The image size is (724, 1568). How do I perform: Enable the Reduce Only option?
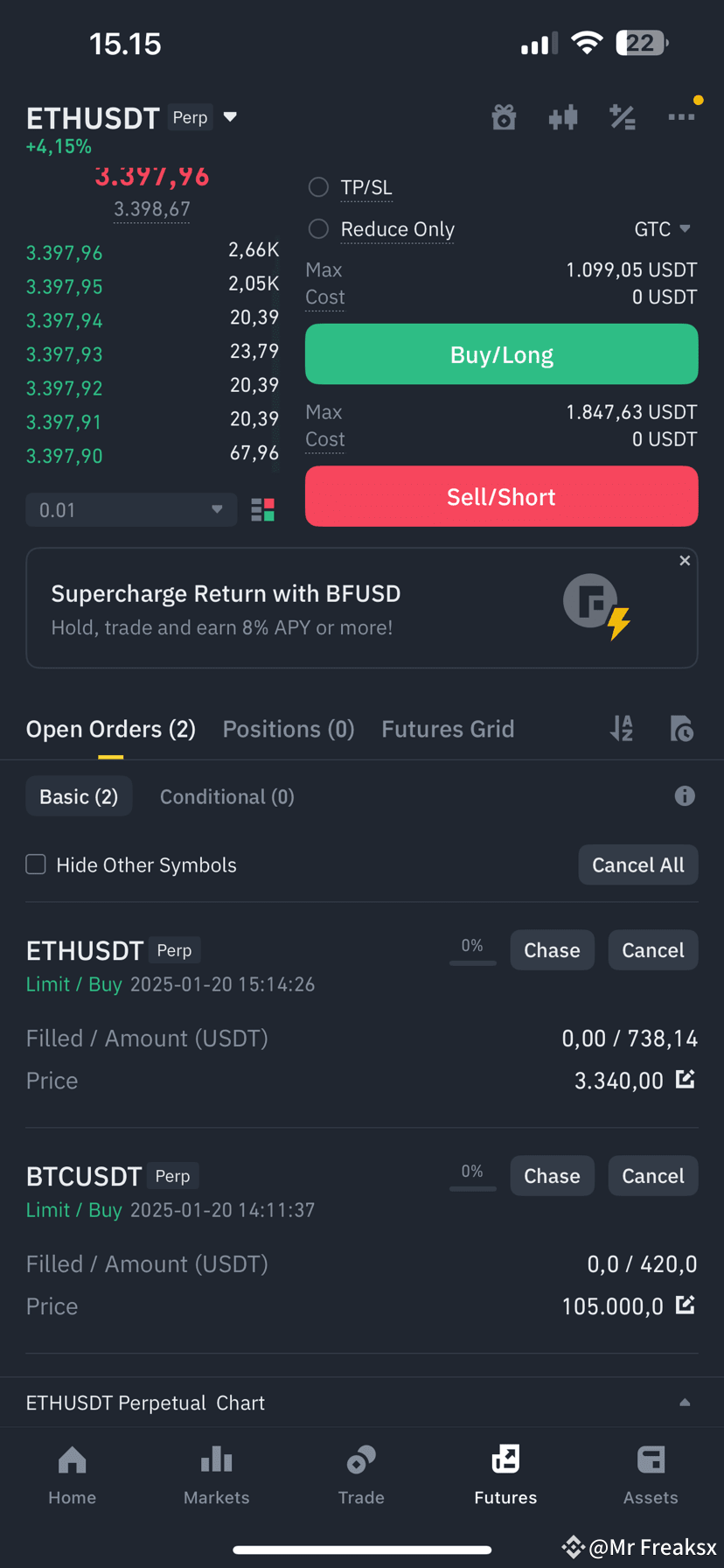point(319,228)
